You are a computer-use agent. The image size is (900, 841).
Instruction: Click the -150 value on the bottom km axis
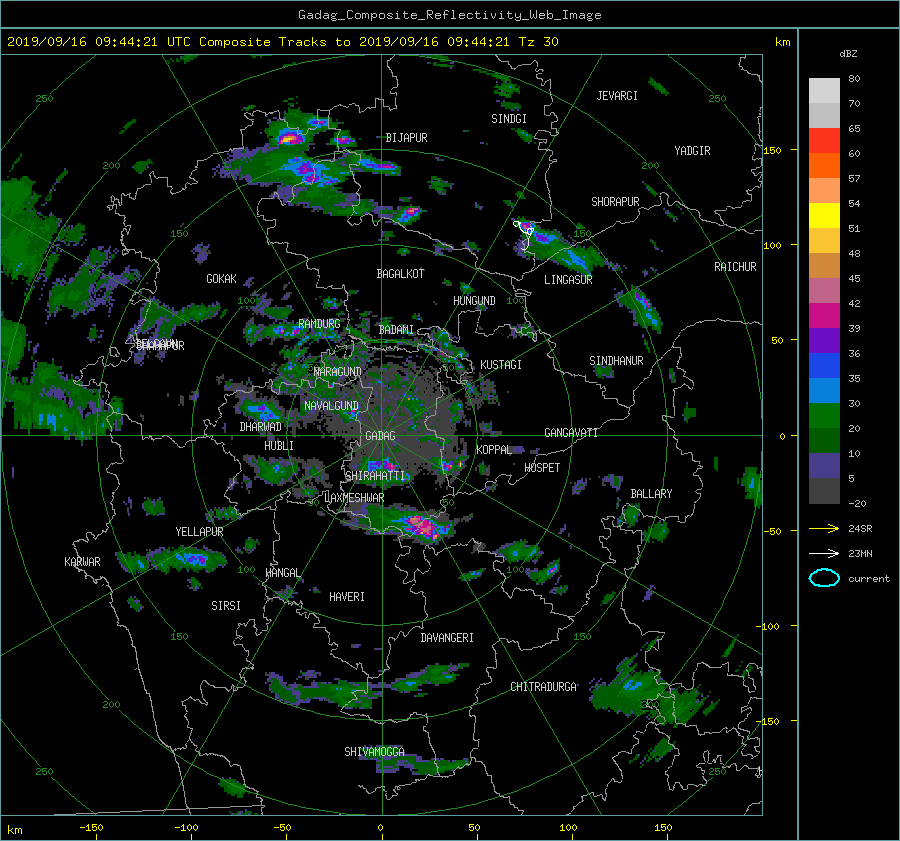point(91,828)
